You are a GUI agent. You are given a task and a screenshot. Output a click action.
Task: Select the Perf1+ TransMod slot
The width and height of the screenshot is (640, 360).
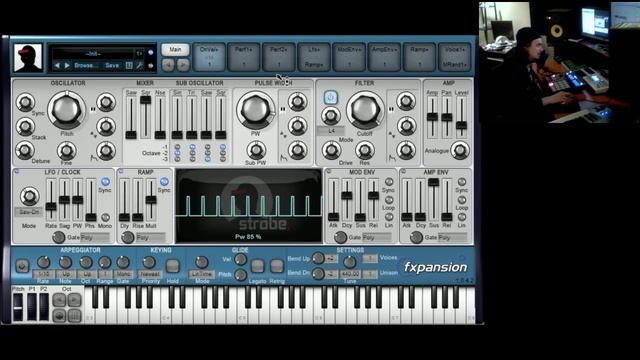pyautogui.click(x=244, y=57)
